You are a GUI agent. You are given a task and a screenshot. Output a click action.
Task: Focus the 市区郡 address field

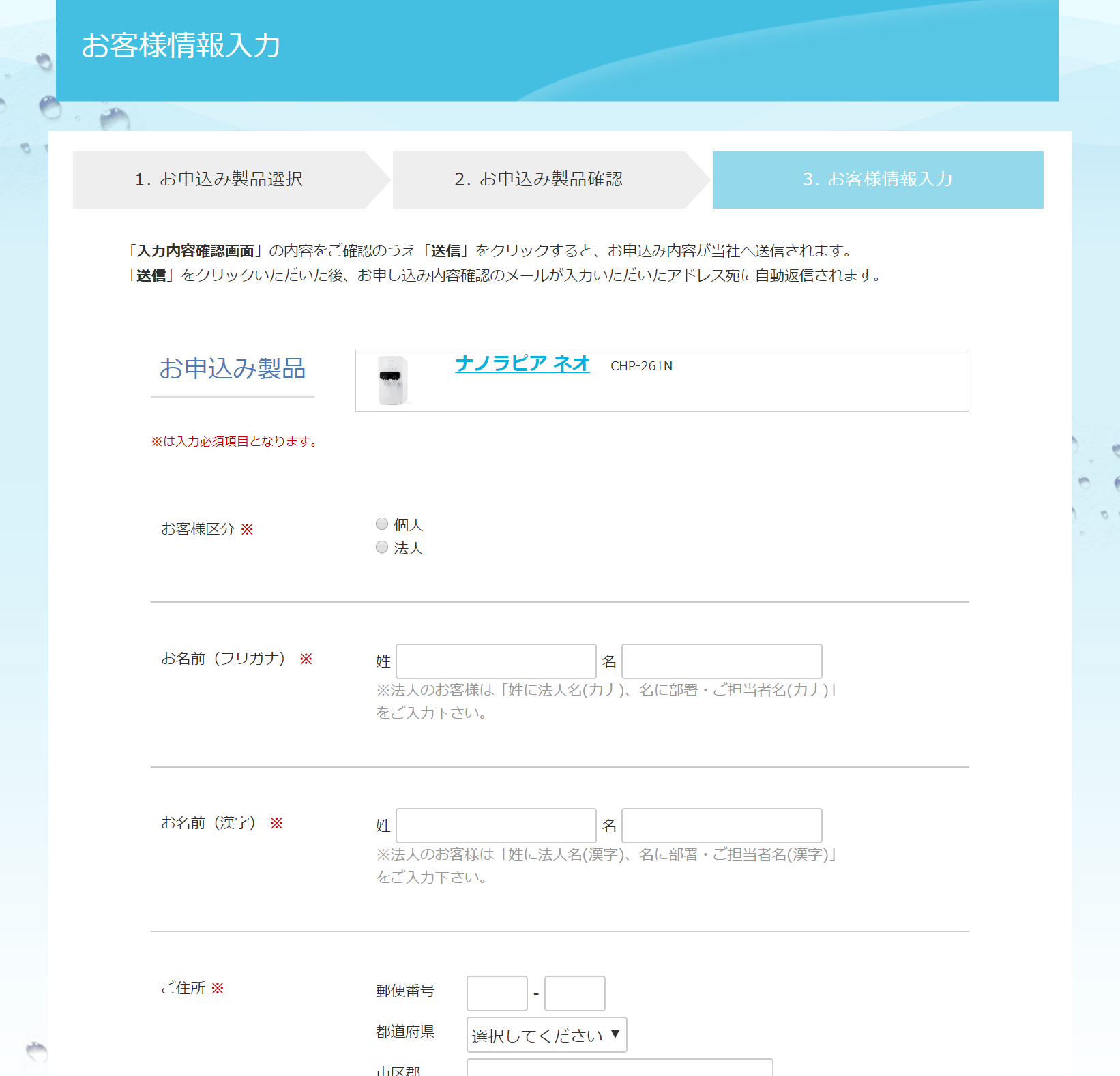click(x=619, y=1068)
